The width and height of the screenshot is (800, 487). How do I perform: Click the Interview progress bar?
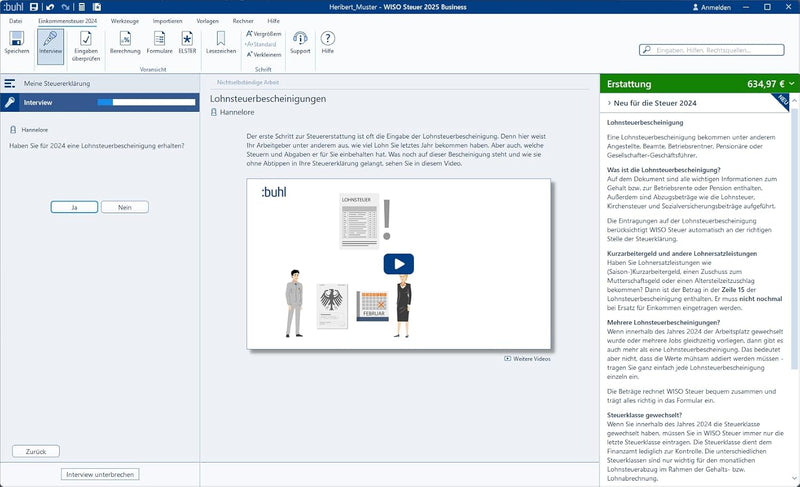[146, 102]
